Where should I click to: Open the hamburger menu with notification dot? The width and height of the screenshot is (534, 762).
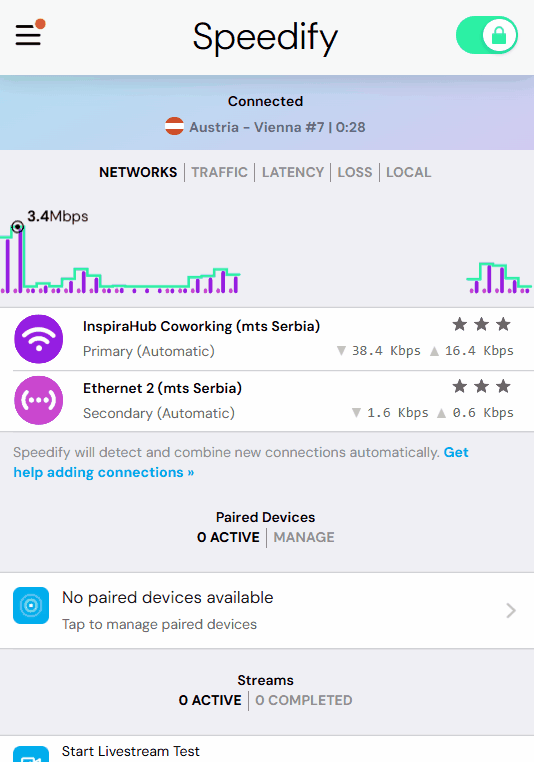(x=30, y=34)
